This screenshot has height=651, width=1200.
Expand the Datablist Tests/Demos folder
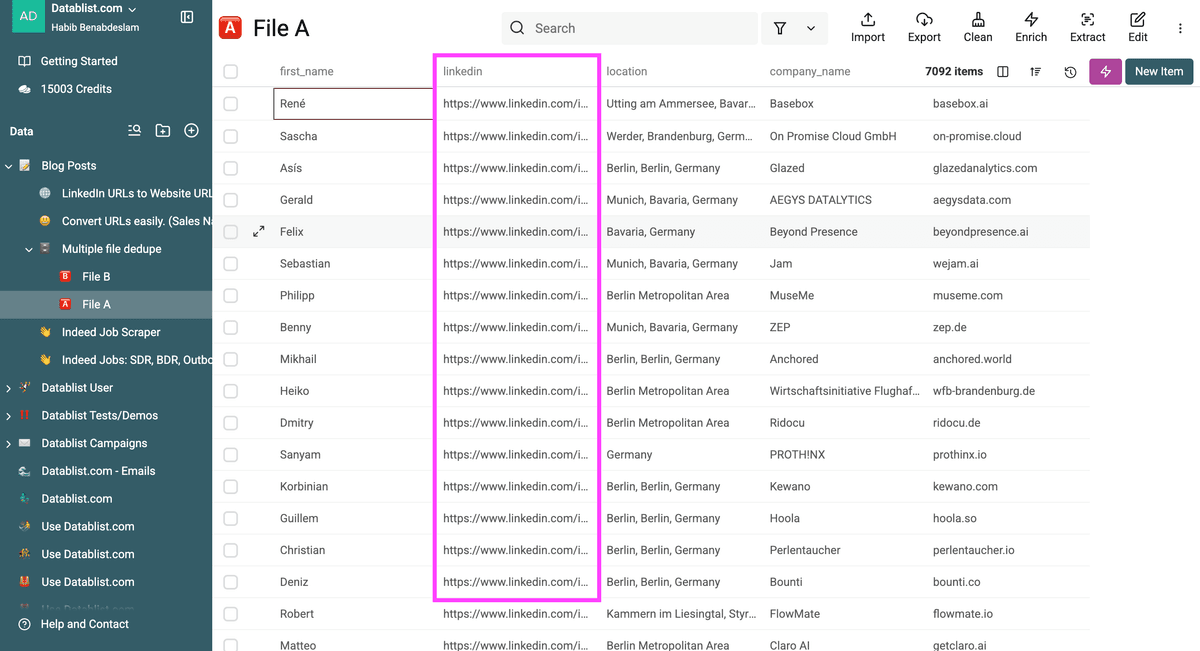tap(9, 416)
